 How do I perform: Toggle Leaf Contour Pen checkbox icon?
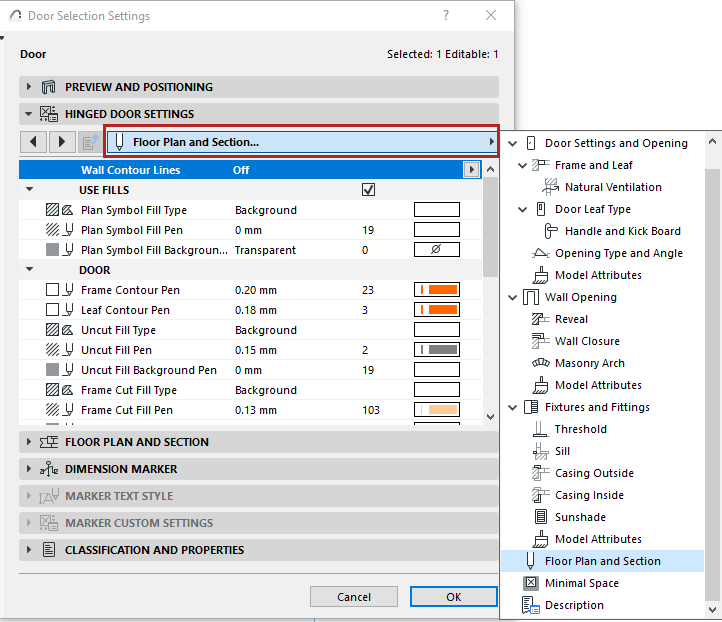52,310
